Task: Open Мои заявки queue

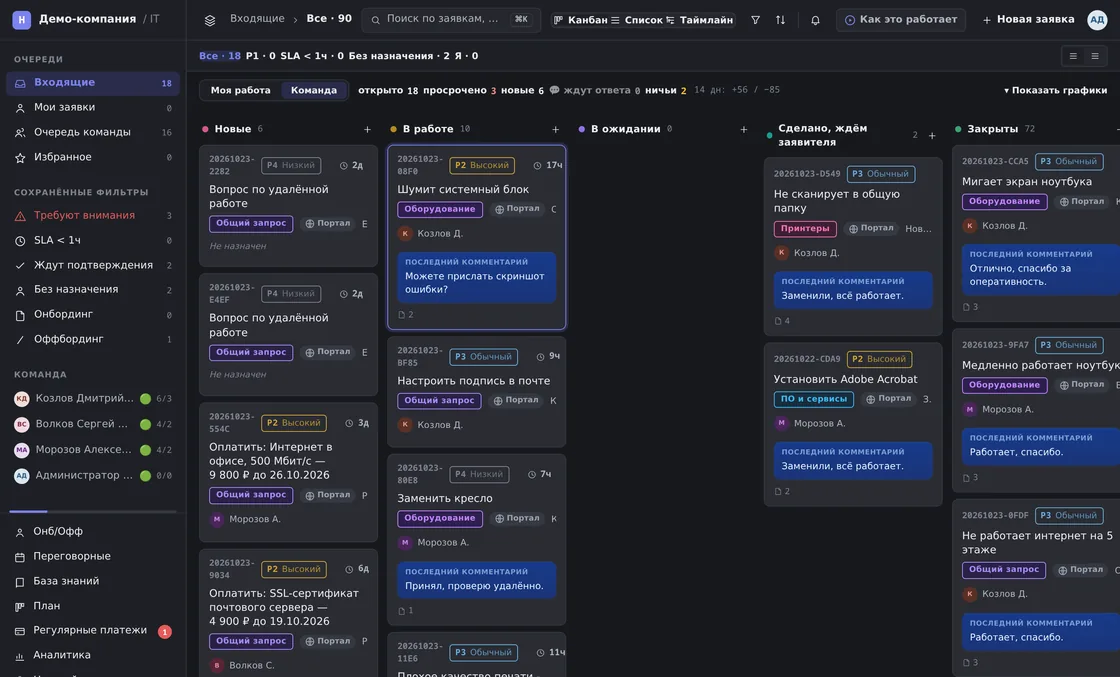Action: coord(93,107)
